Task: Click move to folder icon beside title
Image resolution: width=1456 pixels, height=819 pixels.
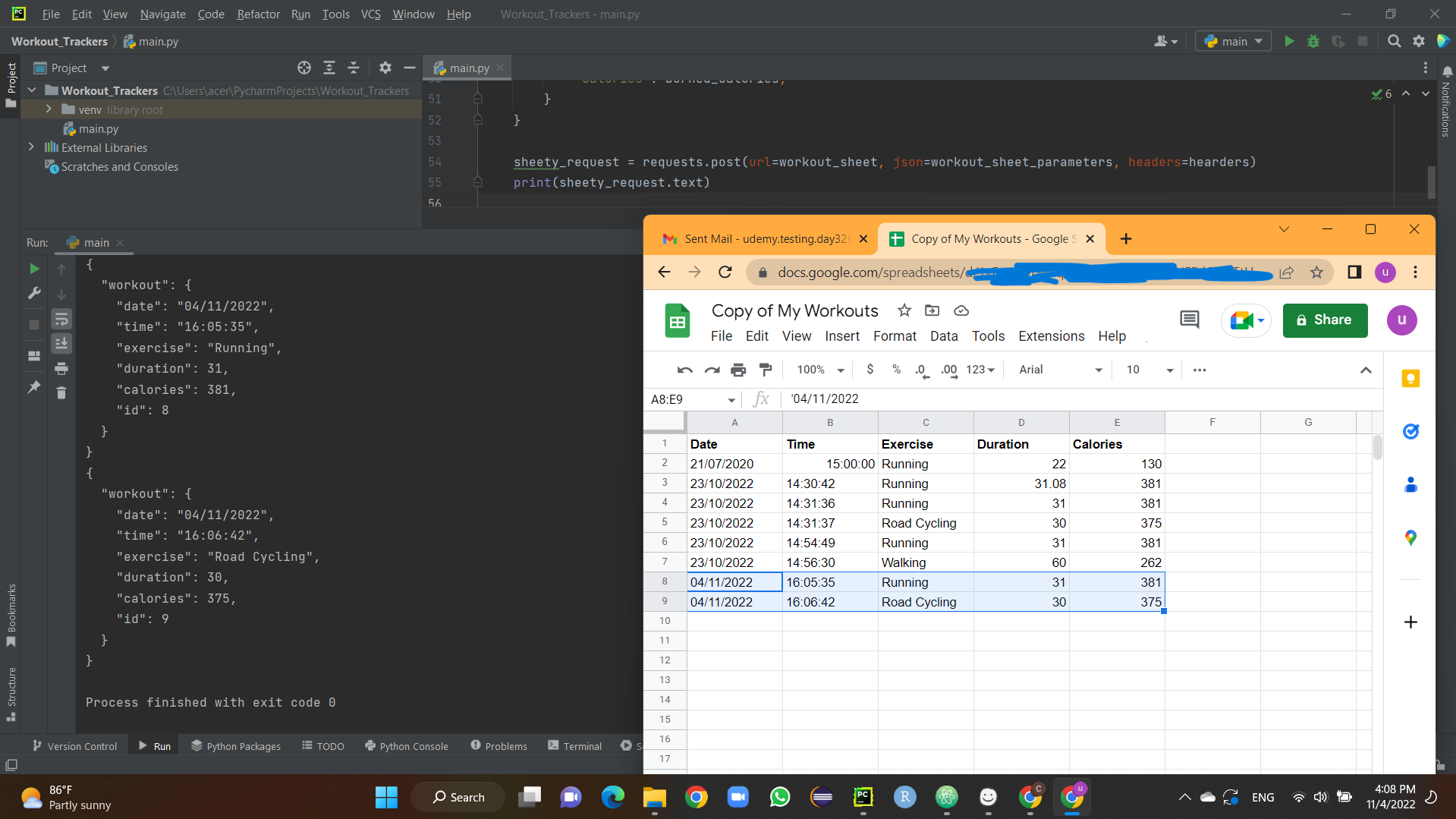Action: pos(932,310)
